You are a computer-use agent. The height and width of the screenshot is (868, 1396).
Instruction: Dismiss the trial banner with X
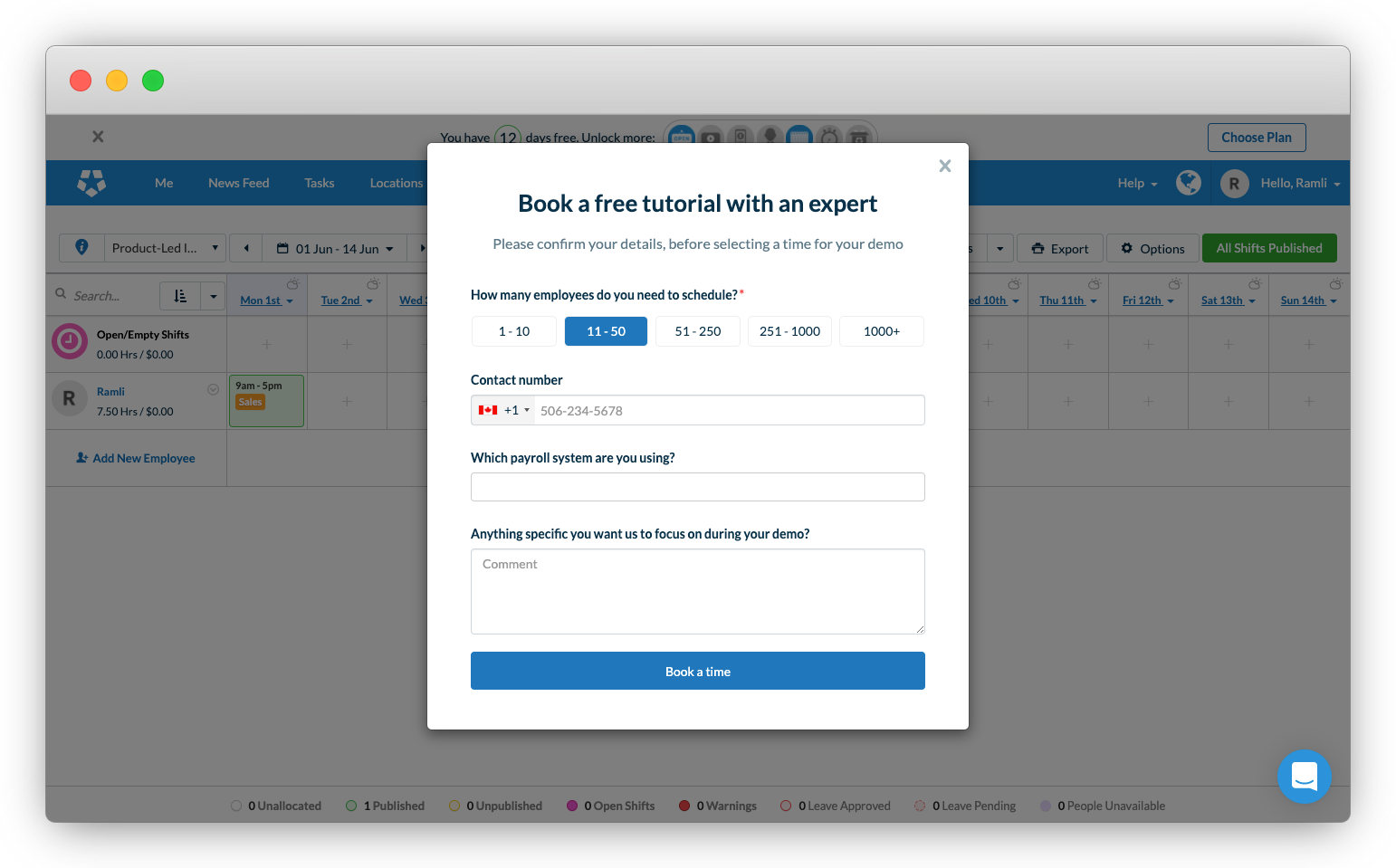click(98, 137)
